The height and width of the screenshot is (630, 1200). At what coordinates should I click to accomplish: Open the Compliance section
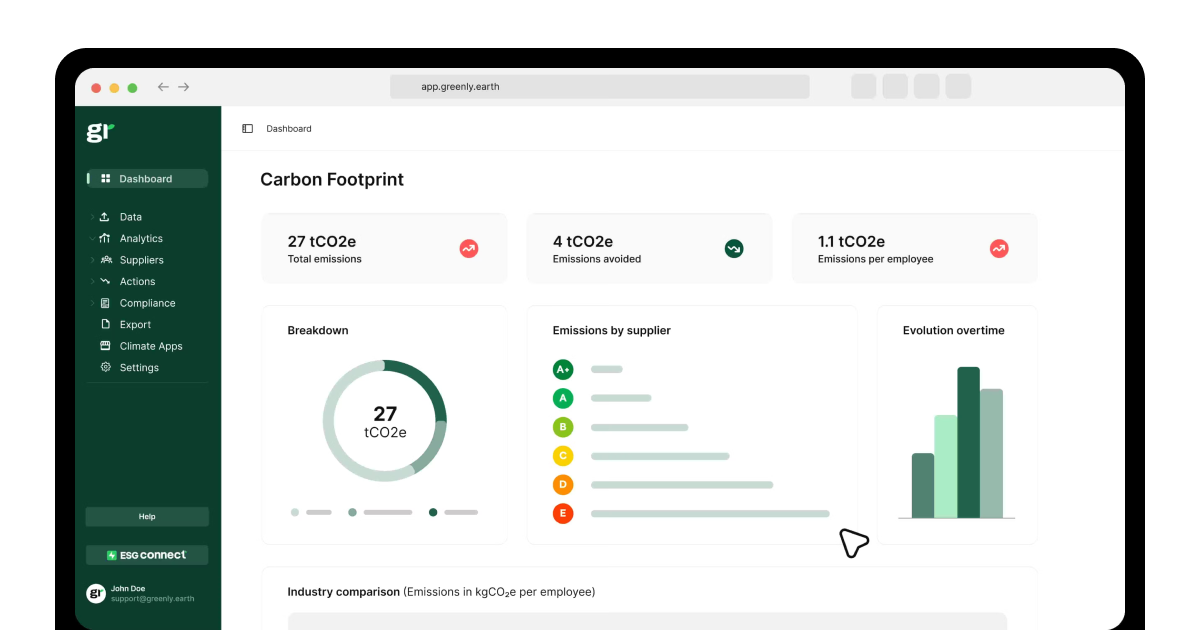[148, 303]
